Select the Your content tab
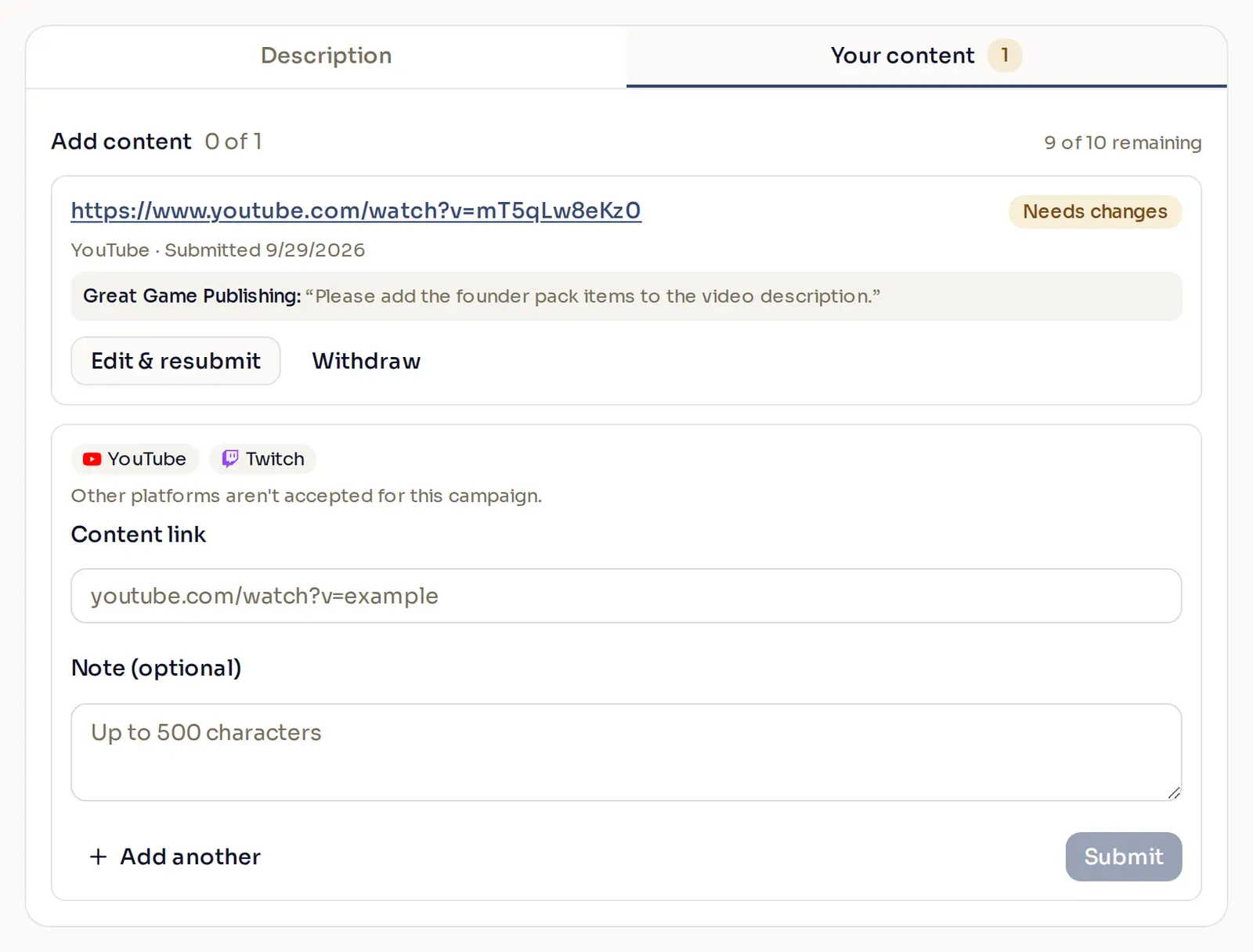Image resolution: width=1253 pixels, height=952 pixels. coord(926,56)
